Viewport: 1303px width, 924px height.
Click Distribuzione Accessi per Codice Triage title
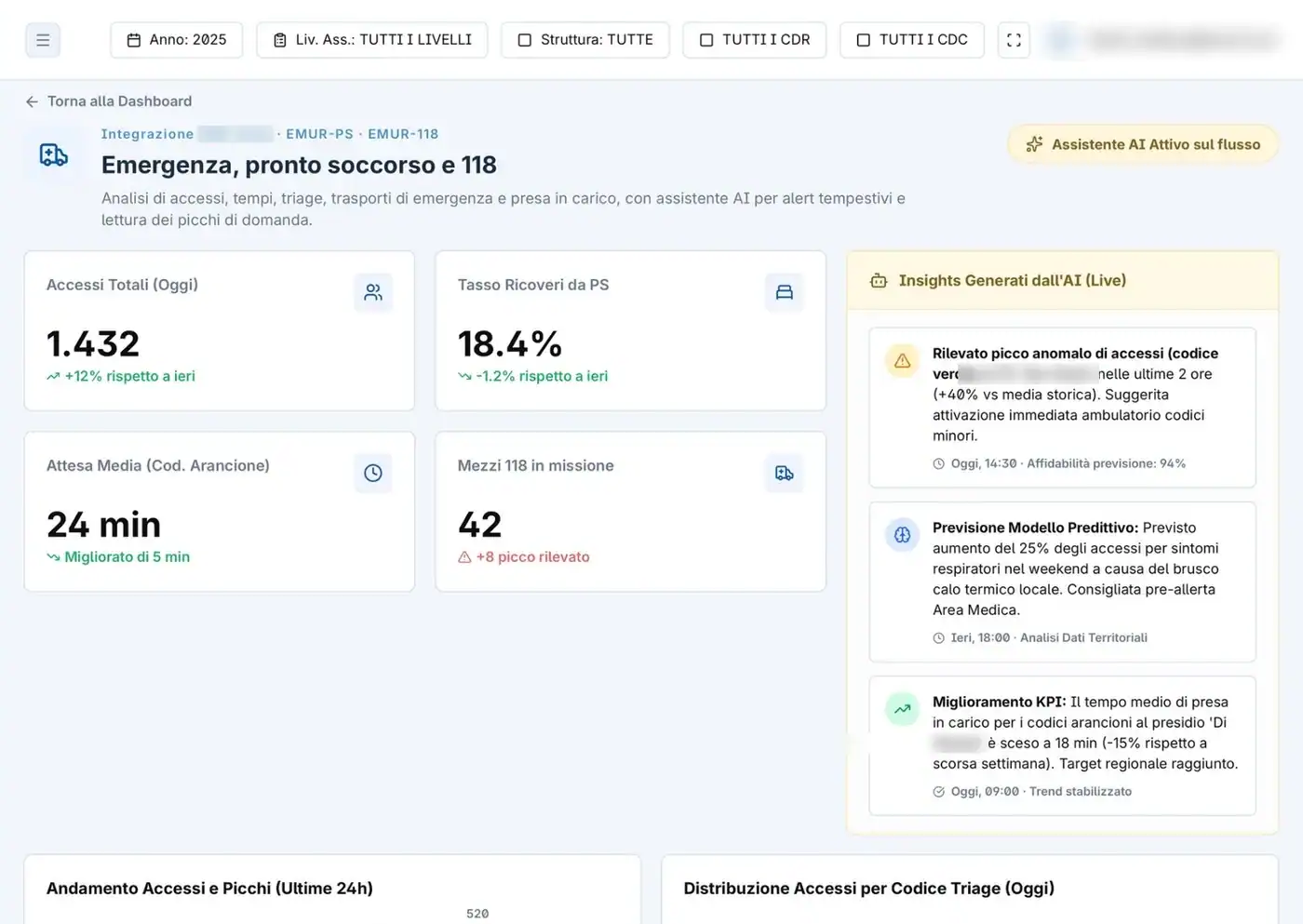(x=868, y=889)
